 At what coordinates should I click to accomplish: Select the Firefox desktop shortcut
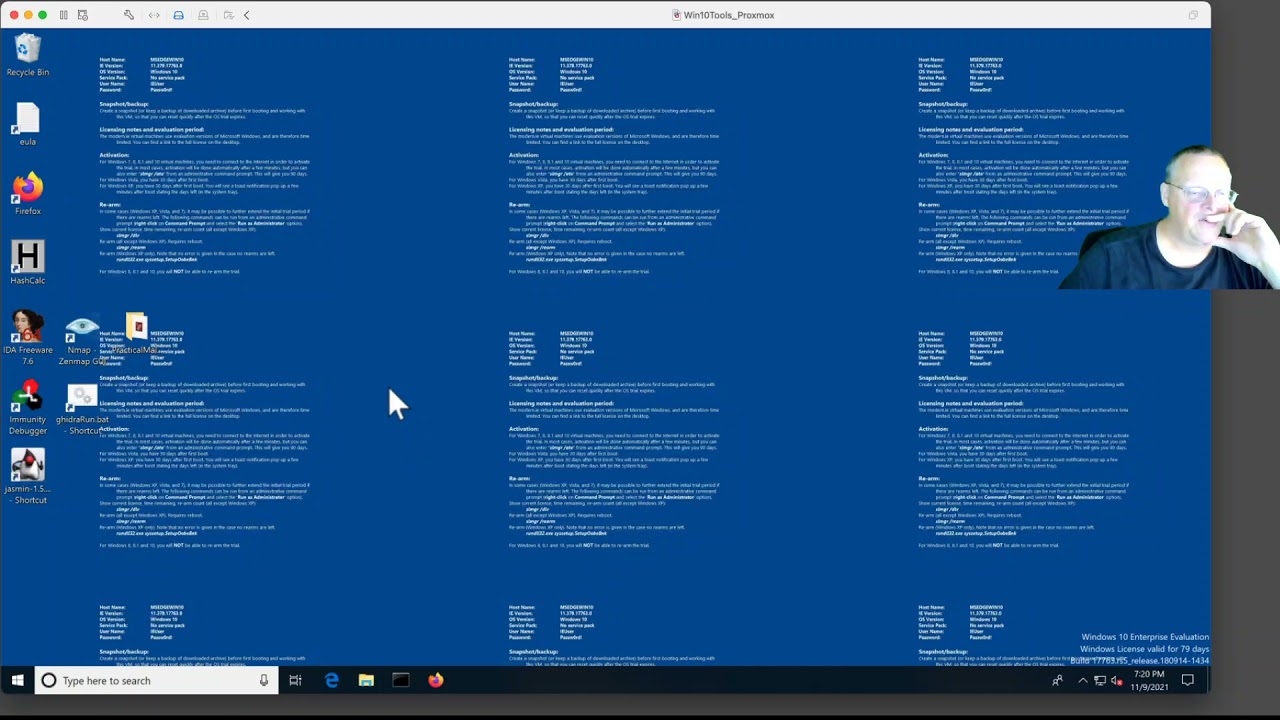[x=28, y=194]
